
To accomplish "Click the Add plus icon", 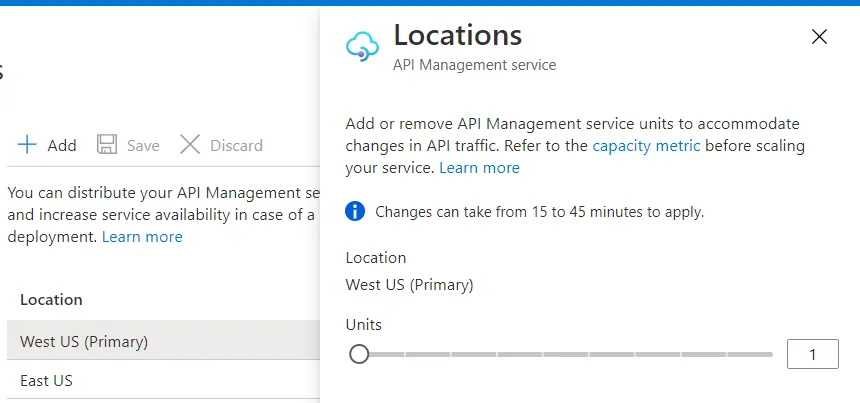I will tap(27, 145).
